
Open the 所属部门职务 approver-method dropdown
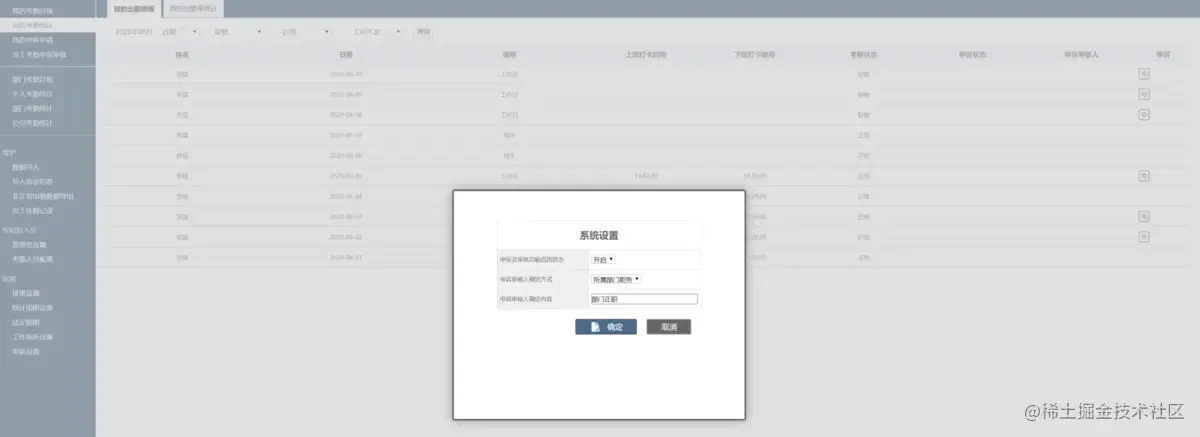point(616,279)
